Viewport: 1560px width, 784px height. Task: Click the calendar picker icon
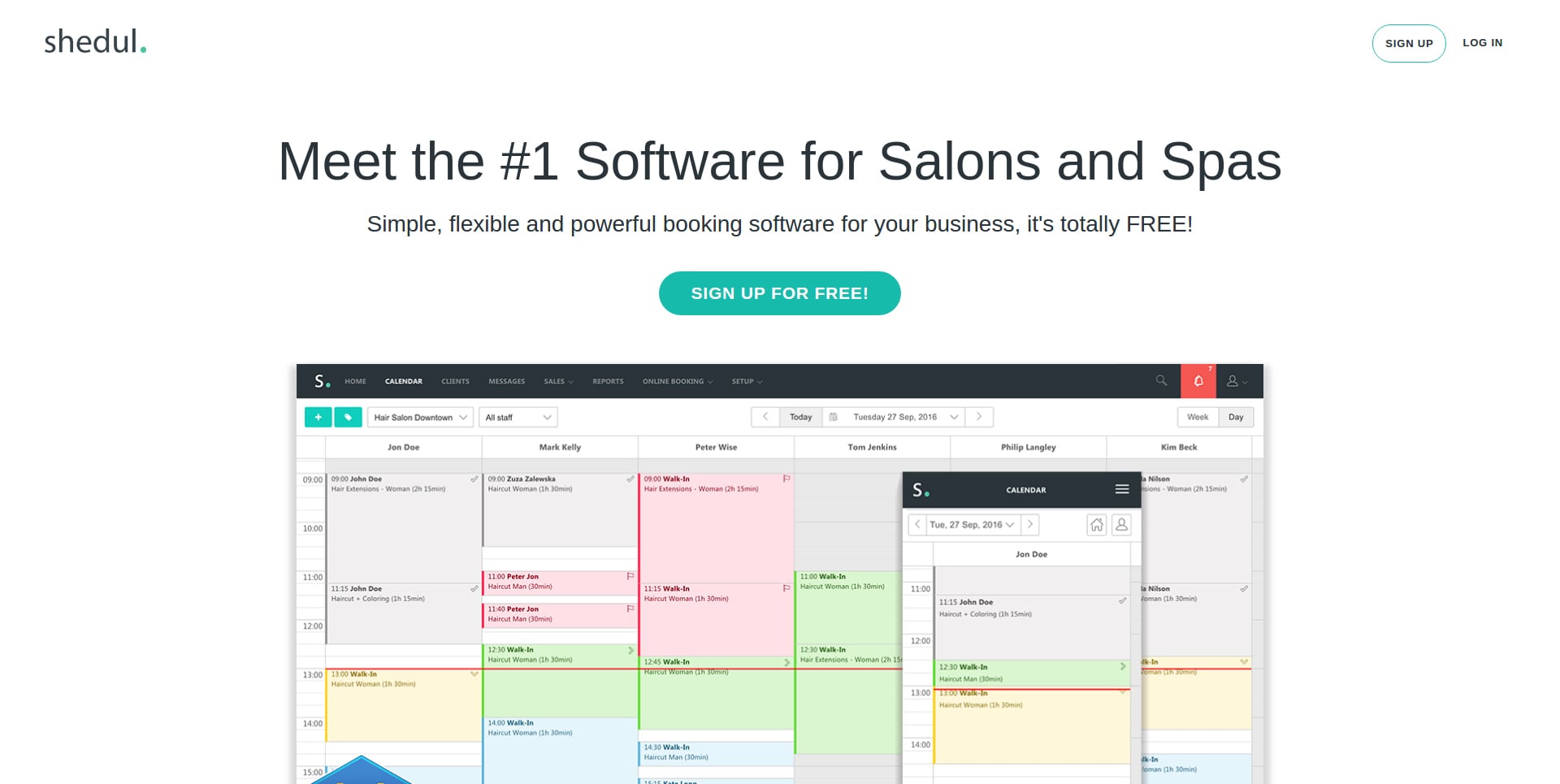(x=833, y=417)
